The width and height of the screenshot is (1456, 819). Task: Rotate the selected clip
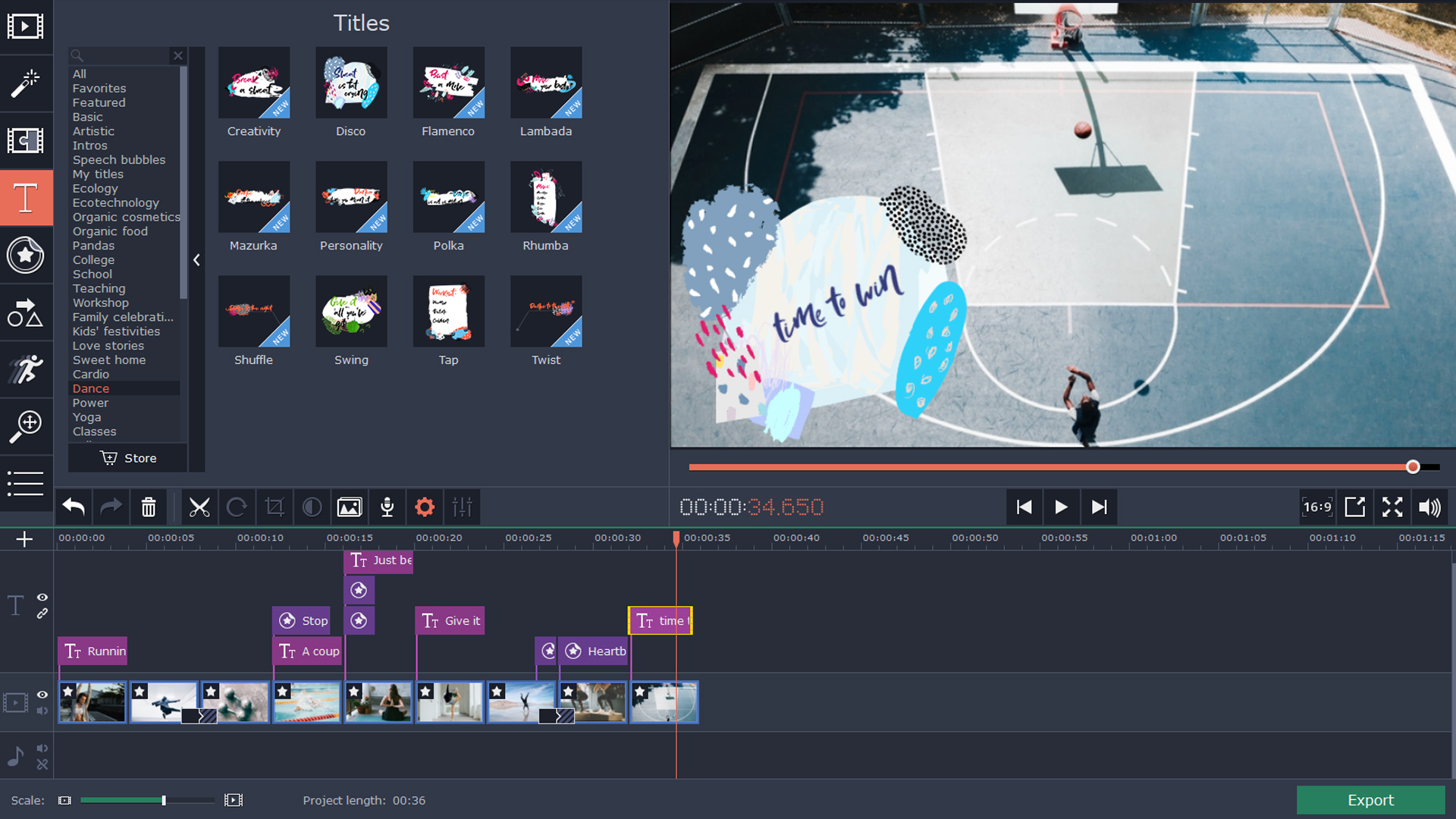tap(237, 507)
